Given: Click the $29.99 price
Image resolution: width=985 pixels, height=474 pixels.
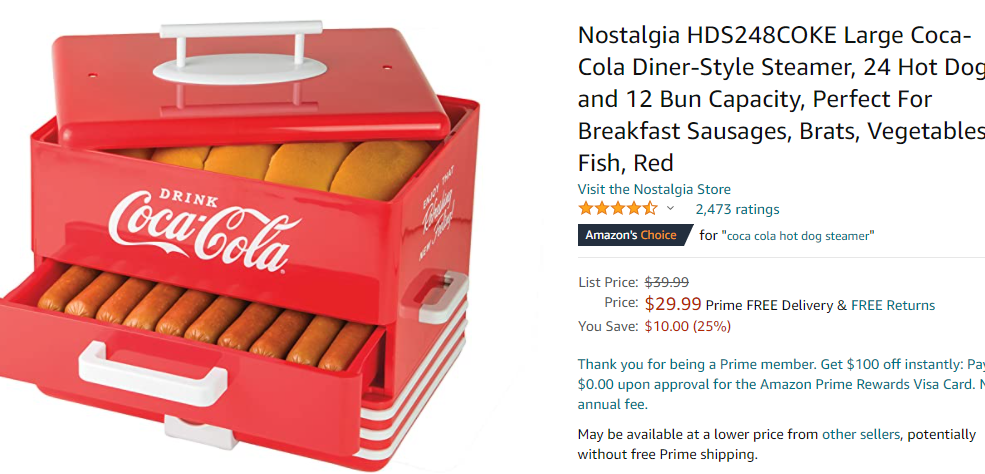Looking at the screenshot, I should click(673, 304).
